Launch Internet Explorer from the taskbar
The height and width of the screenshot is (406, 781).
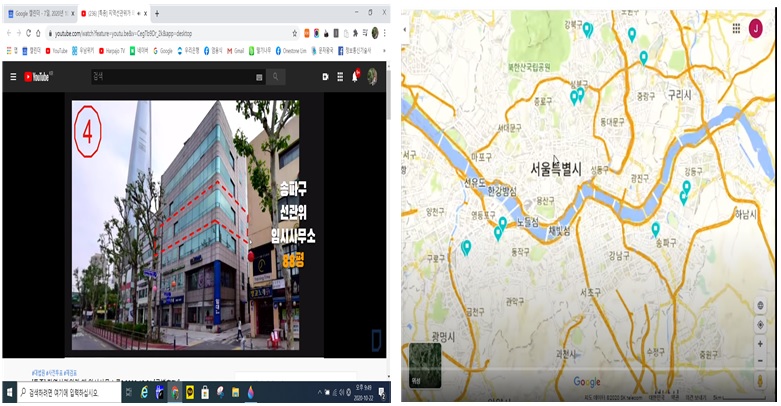(x=144, y=393)
